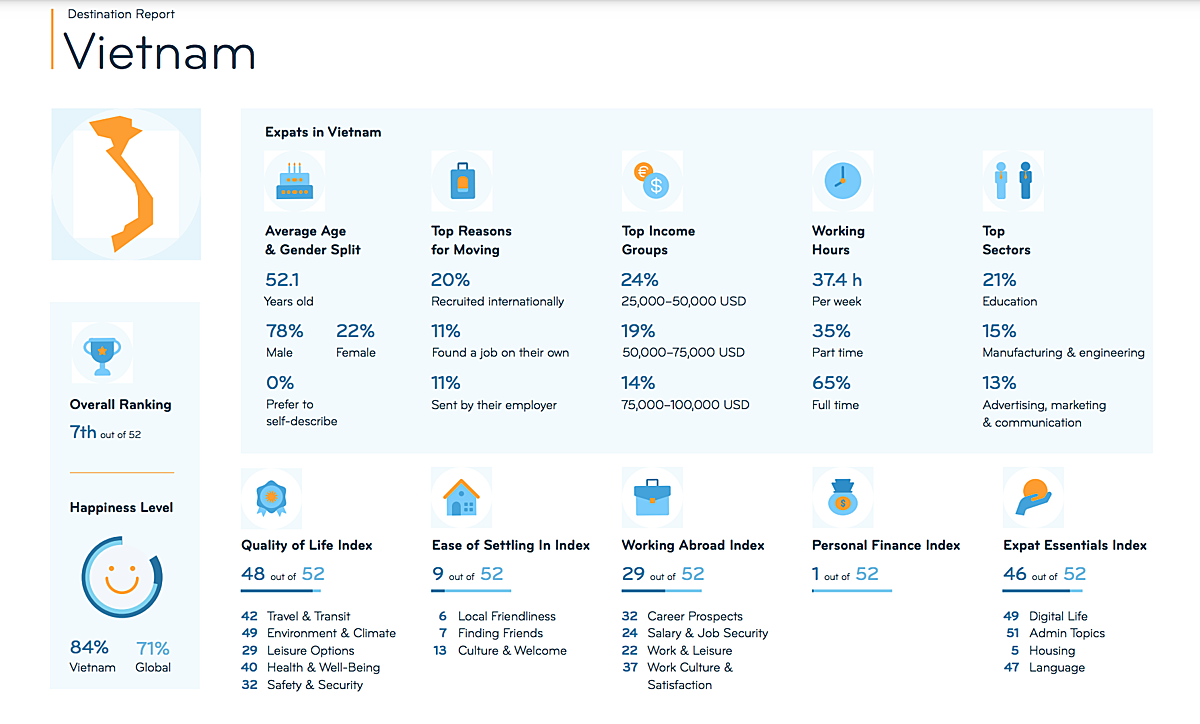Click the Local Friendliness ranking row
The image size is (1200, 724).
pos(497,616)
